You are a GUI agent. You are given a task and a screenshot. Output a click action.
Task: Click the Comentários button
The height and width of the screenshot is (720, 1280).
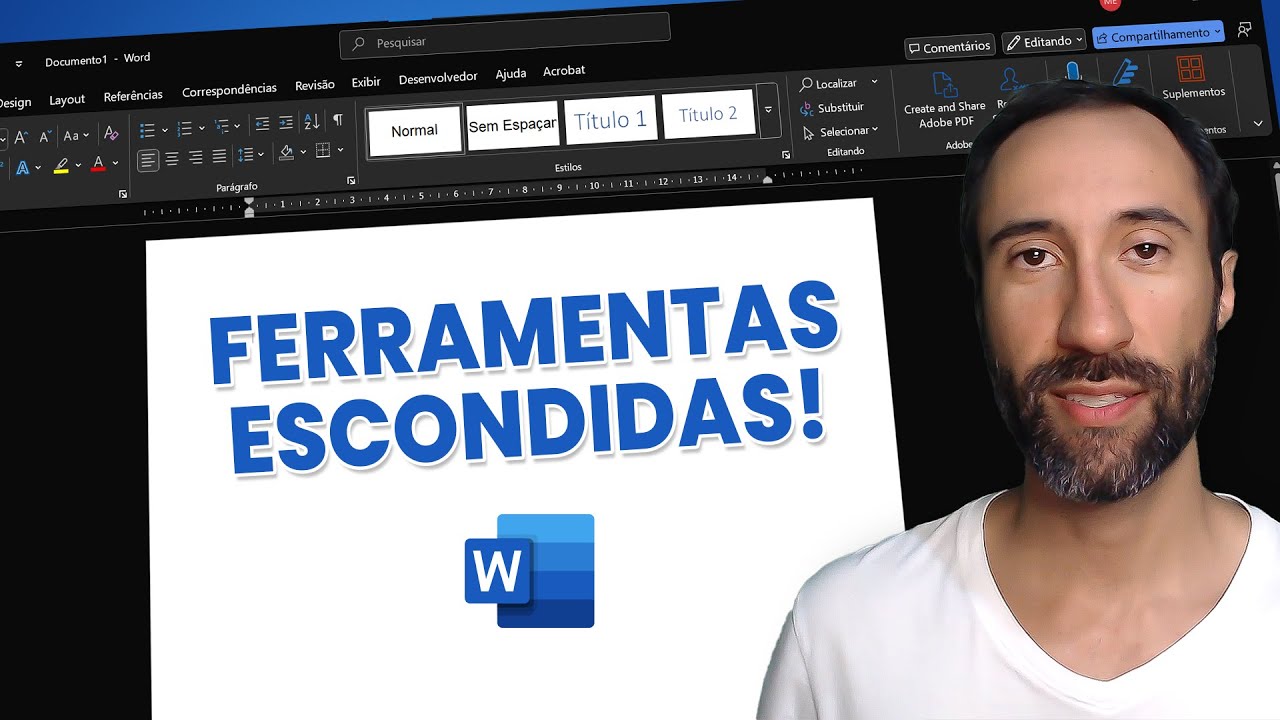point(949,47)
